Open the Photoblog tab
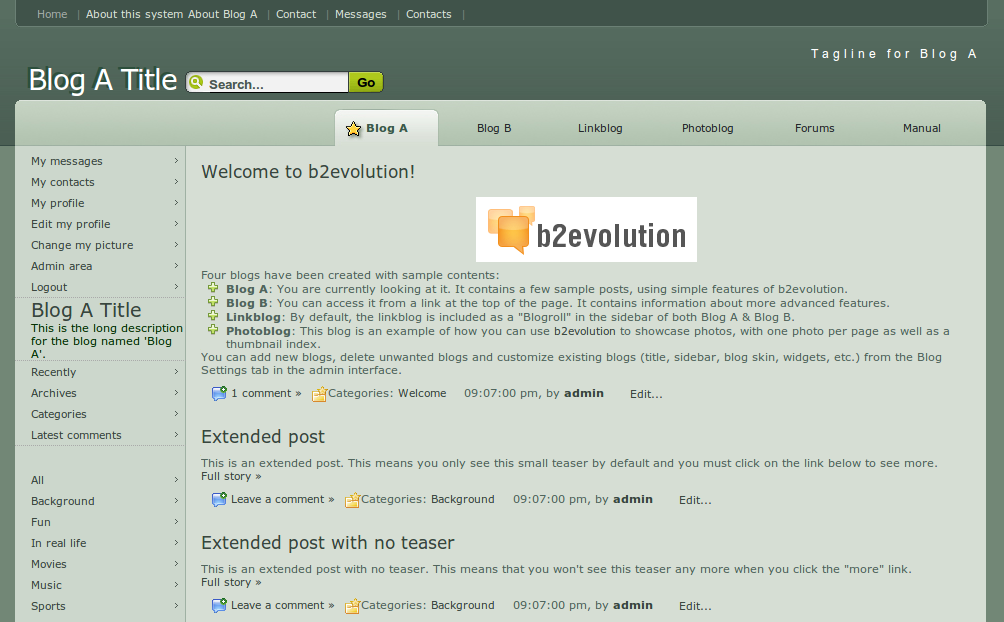1004x622 pixels. 708,128
